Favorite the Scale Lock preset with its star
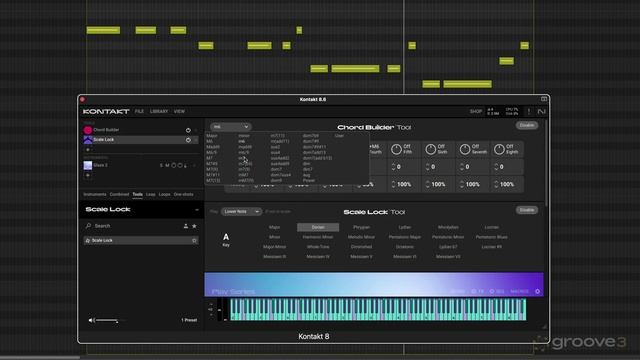The height and width of the screenshot is (360, 640). pyautogui.click(x=194, y=241)
